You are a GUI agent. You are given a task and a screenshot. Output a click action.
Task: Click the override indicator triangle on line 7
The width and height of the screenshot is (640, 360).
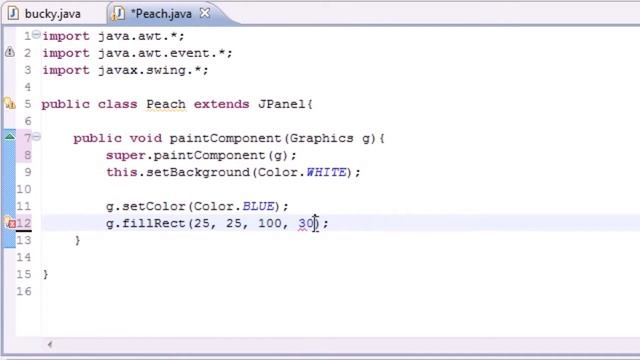point(9,137)
